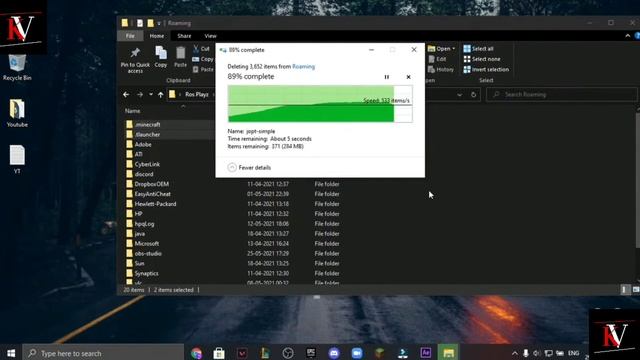Open Zoom from the taskbar
This screenshot has width=640, height=360.
357,353
